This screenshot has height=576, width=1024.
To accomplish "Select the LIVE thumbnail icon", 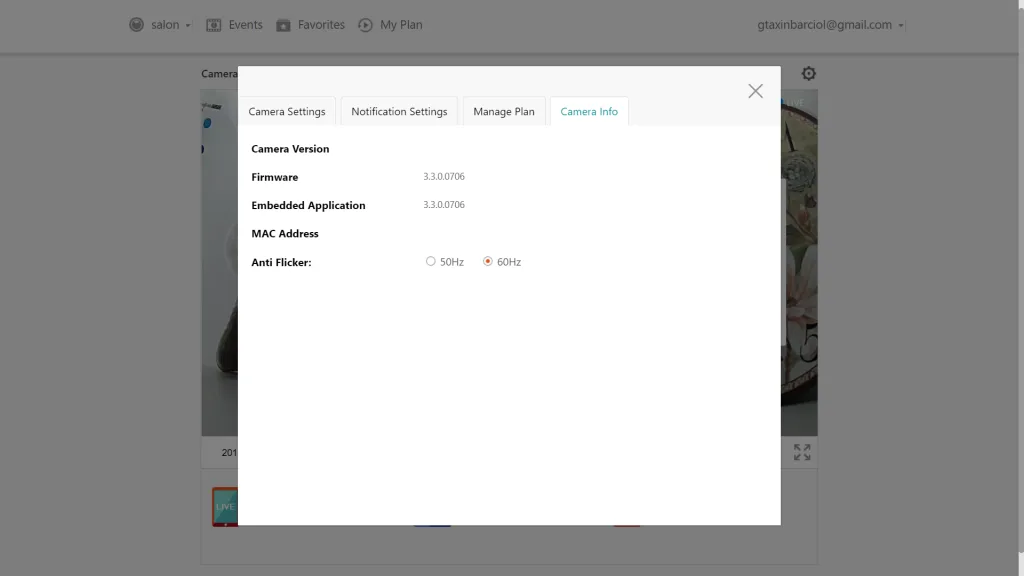I will (225, 506).
